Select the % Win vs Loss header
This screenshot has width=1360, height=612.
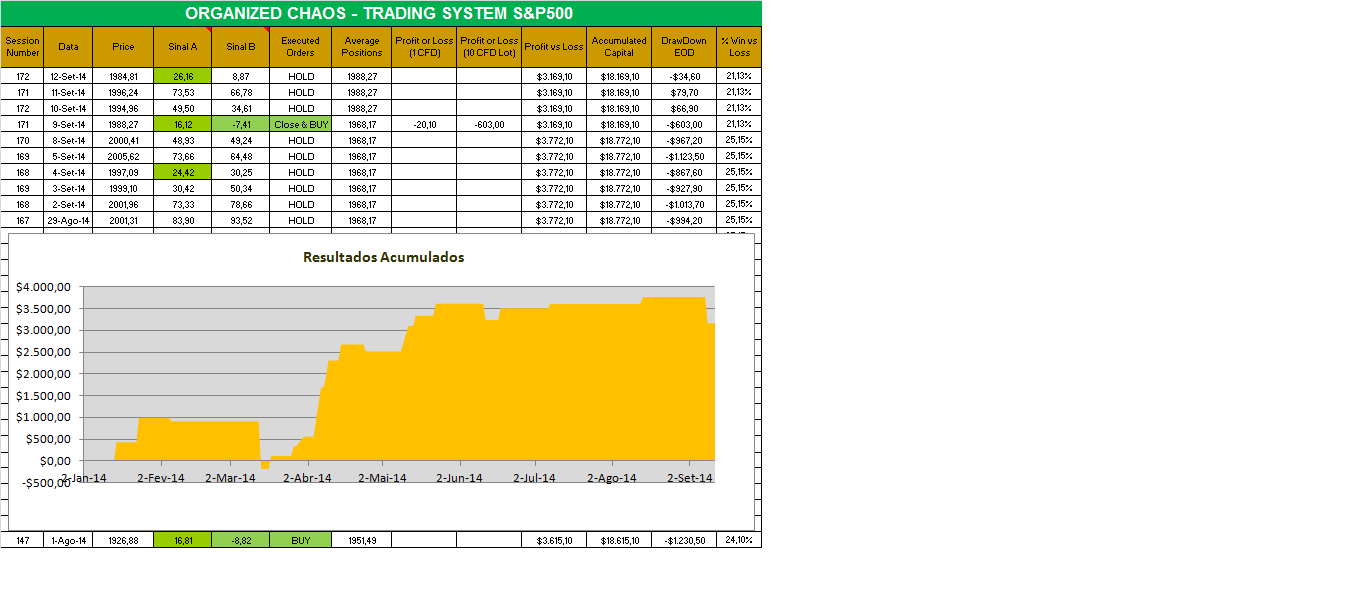click(739, 47)
